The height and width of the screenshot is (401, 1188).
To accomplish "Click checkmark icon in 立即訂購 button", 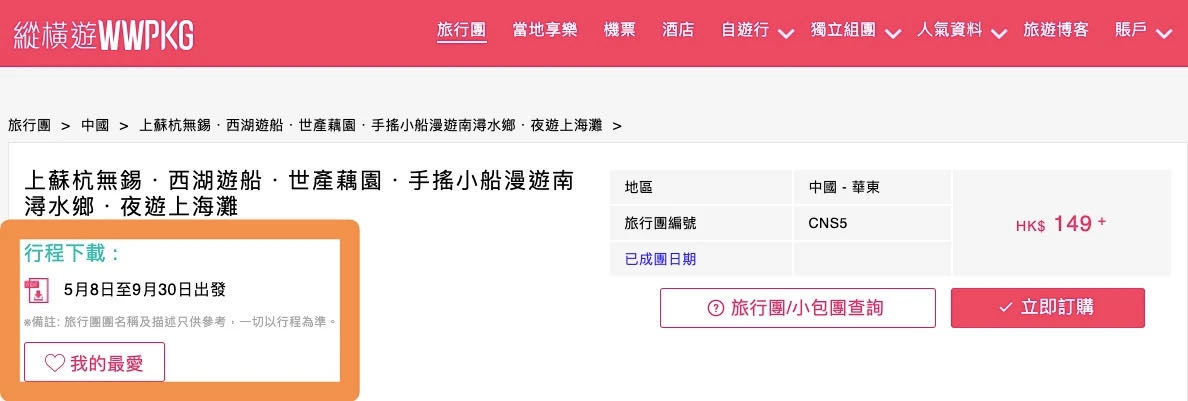I will [x=1005, y=308].
